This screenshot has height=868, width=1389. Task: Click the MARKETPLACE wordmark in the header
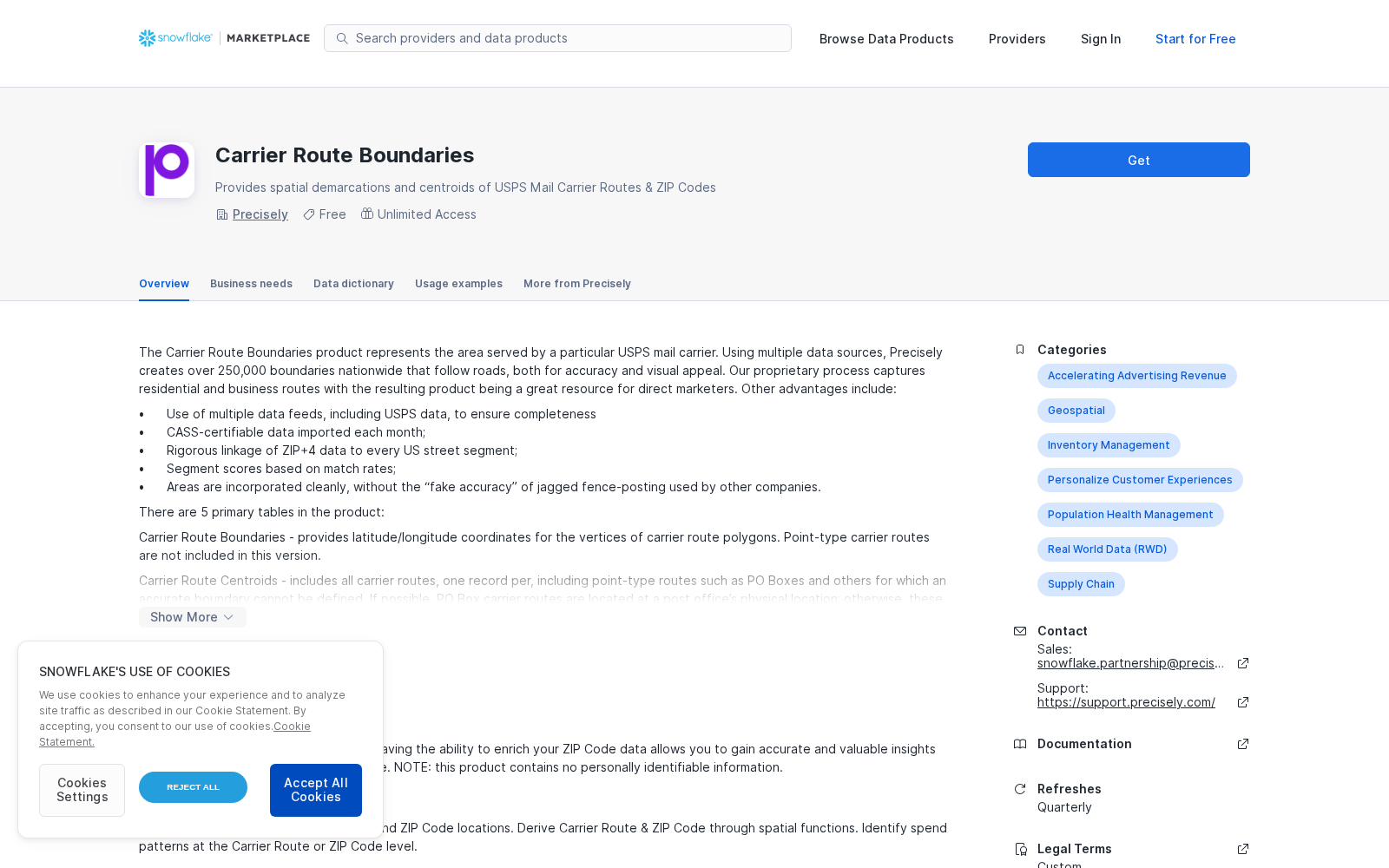268,38
